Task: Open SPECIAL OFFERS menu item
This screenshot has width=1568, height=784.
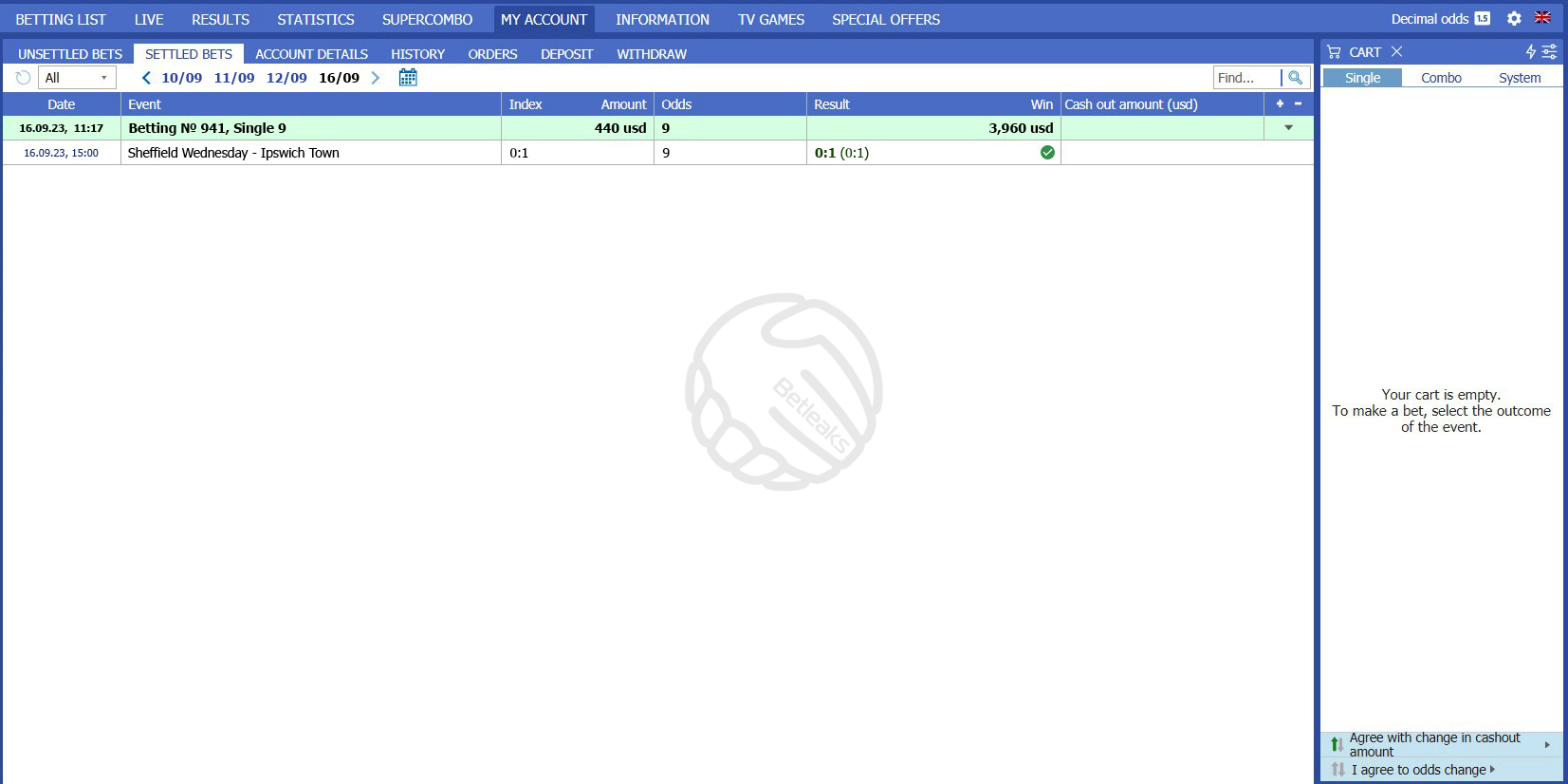Action: tap(886, 19)
